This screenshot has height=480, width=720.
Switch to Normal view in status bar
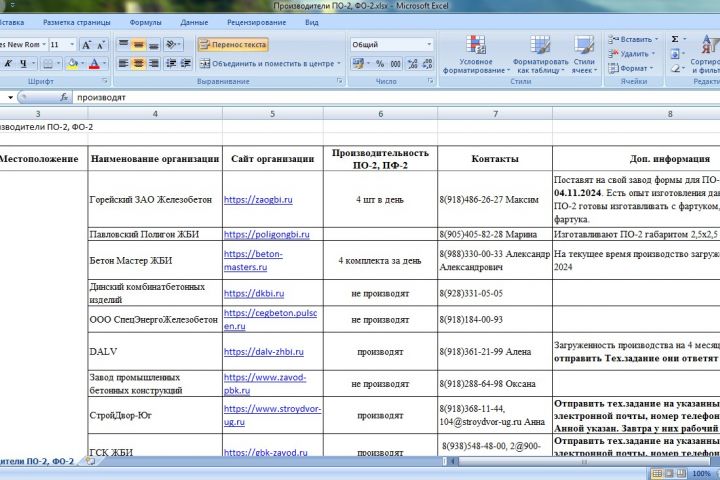point(657,474)
